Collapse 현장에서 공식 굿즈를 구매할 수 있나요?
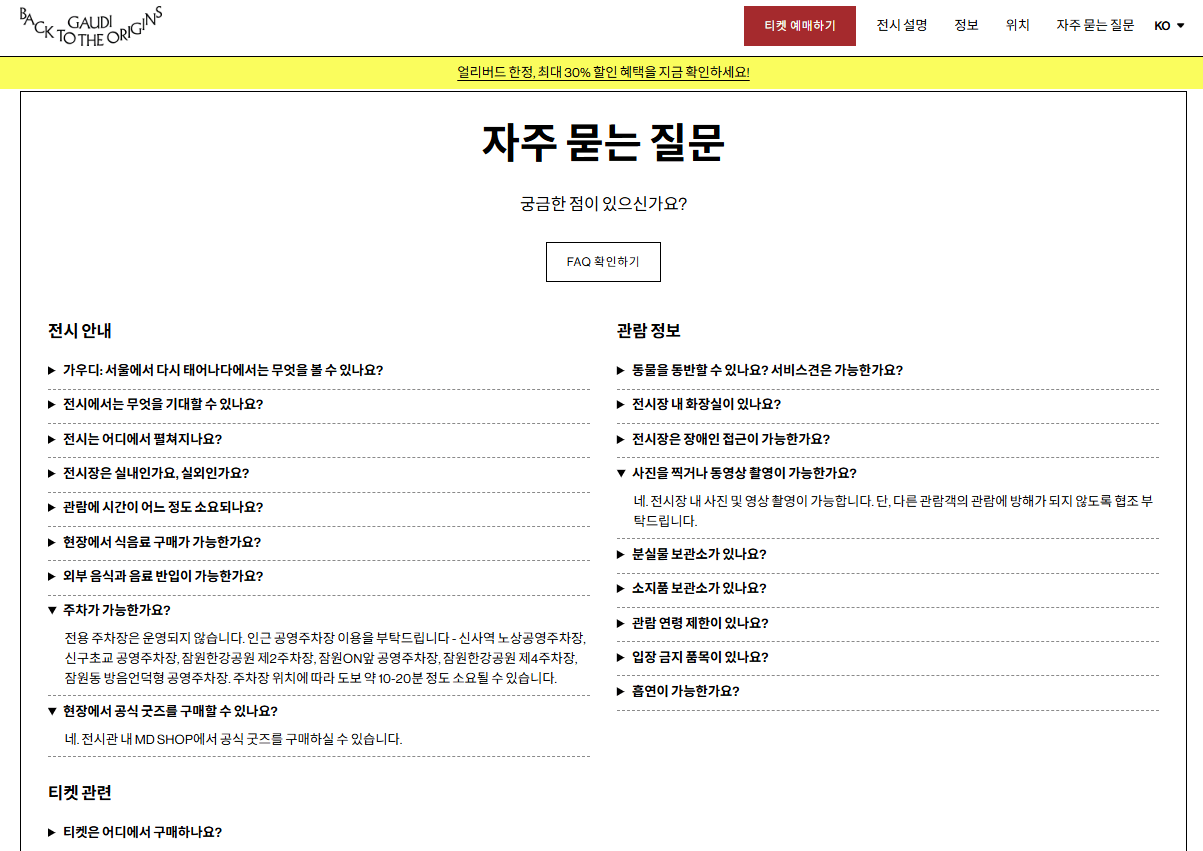Viewport: 1203px width, 851px height. [x=319, y=711]
